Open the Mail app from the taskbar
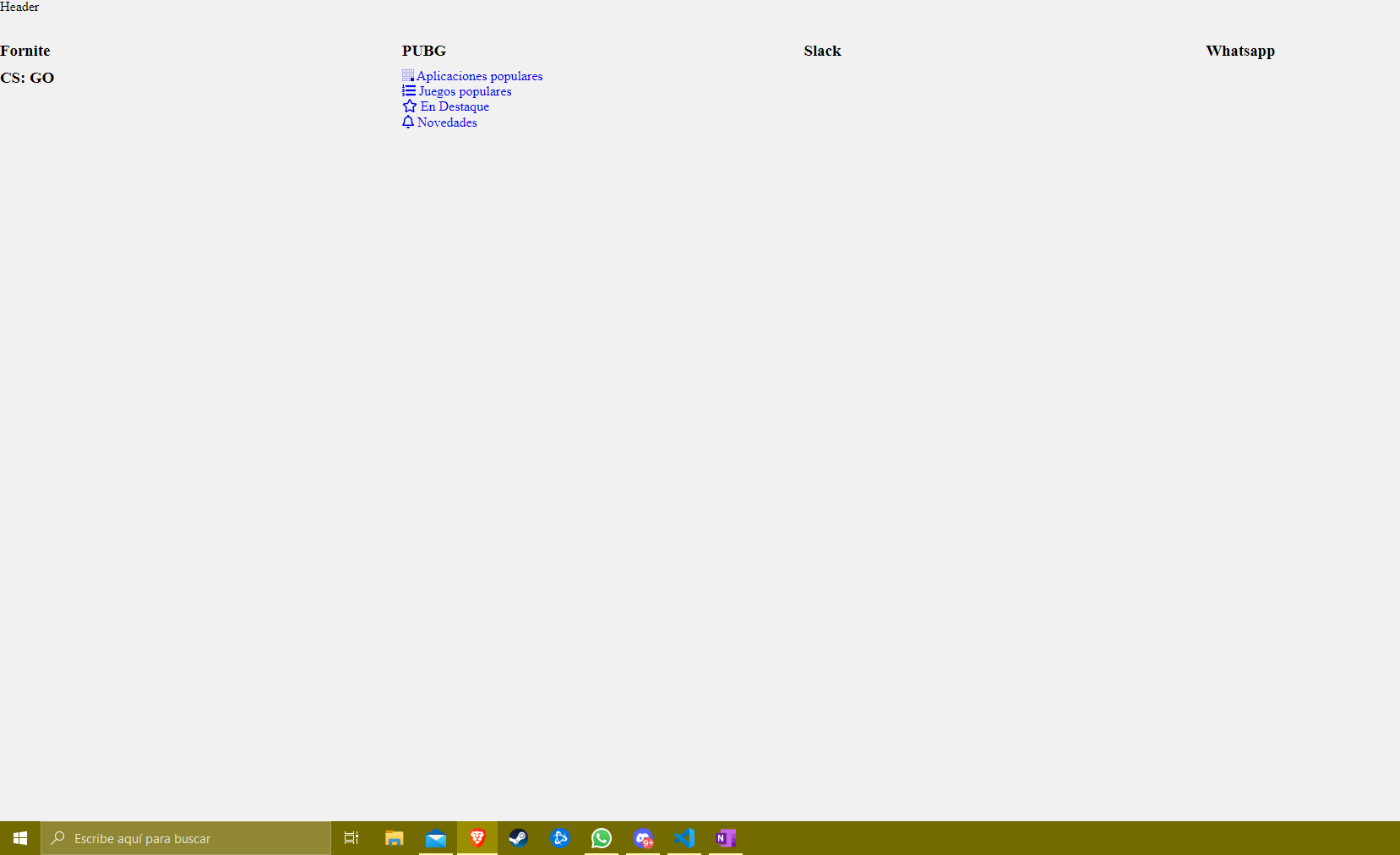 [436, 838]
